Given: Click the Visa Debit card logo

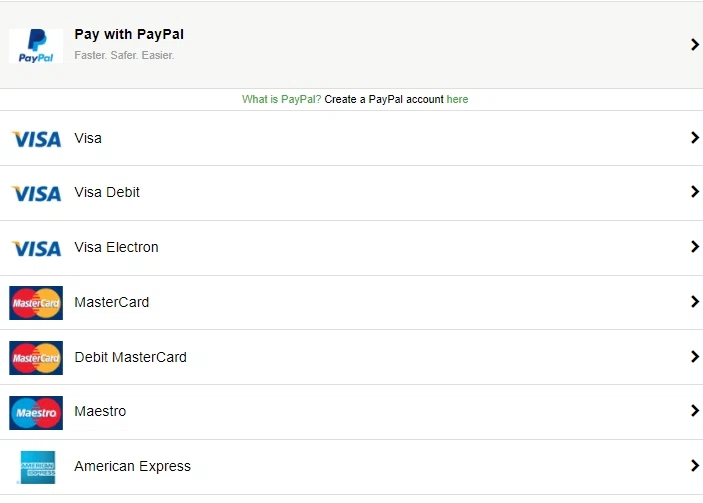Looking at the screenshot, I should (36, 193).
